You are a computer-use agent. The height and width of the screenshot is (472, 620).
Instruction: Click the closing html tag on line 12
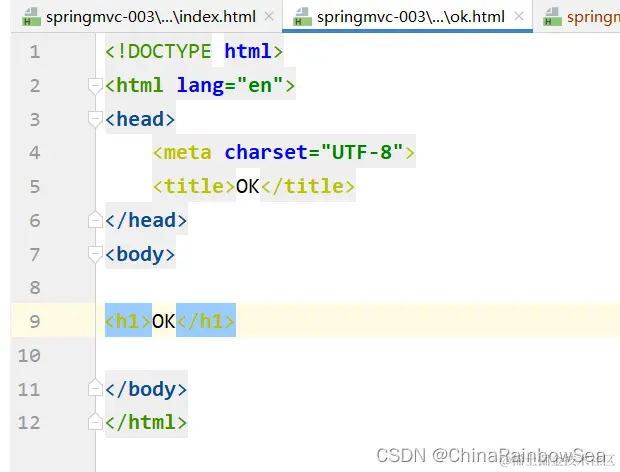146,422
